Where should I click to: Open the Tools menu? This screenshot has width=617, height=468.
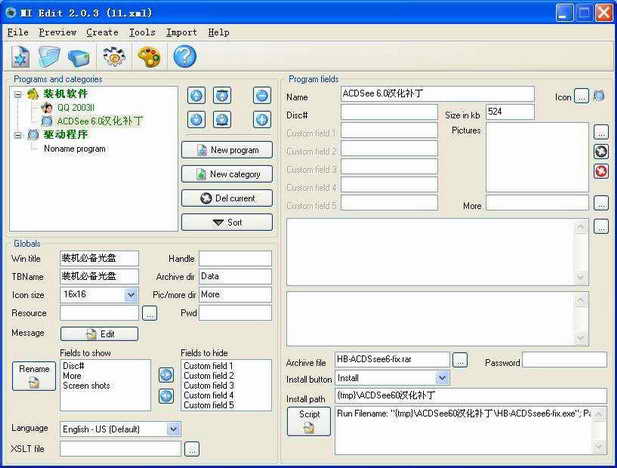pos(142,32)
